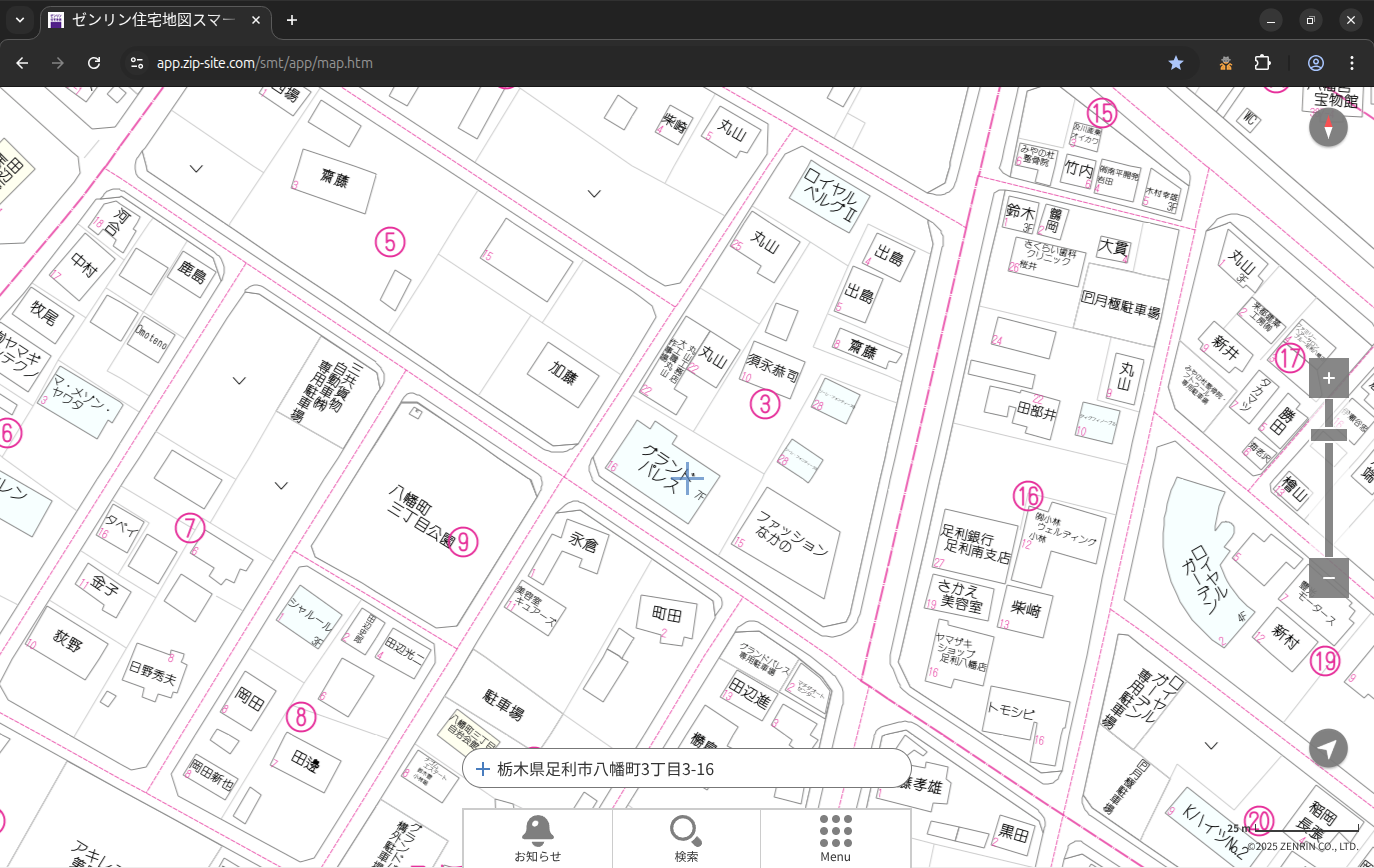Viewport: 1374px width, 868px height.
Task: Open the Menu grid icon
Action: 835,837
